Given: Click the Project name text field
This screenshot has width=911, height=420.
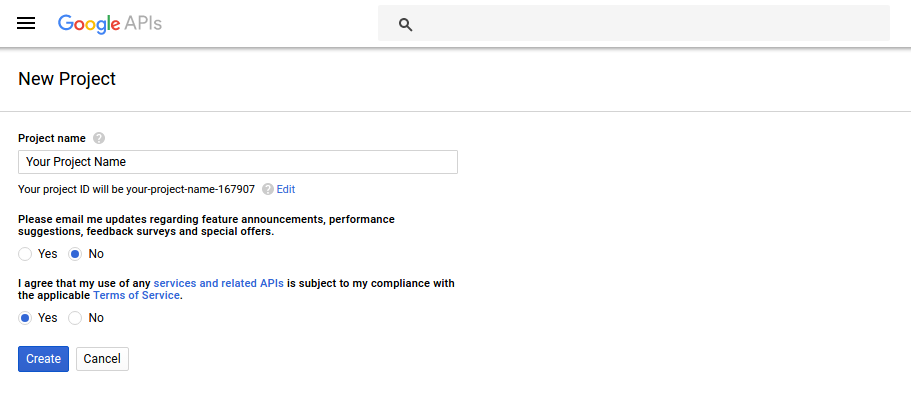Looking at the screenshot, I should click(x=238, y=162).
